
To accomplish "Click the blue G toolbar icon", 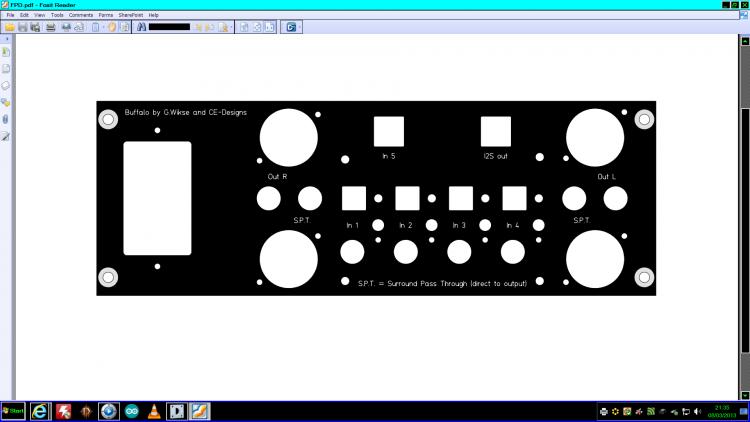I will pyautogui.click(x=291, y=27).
